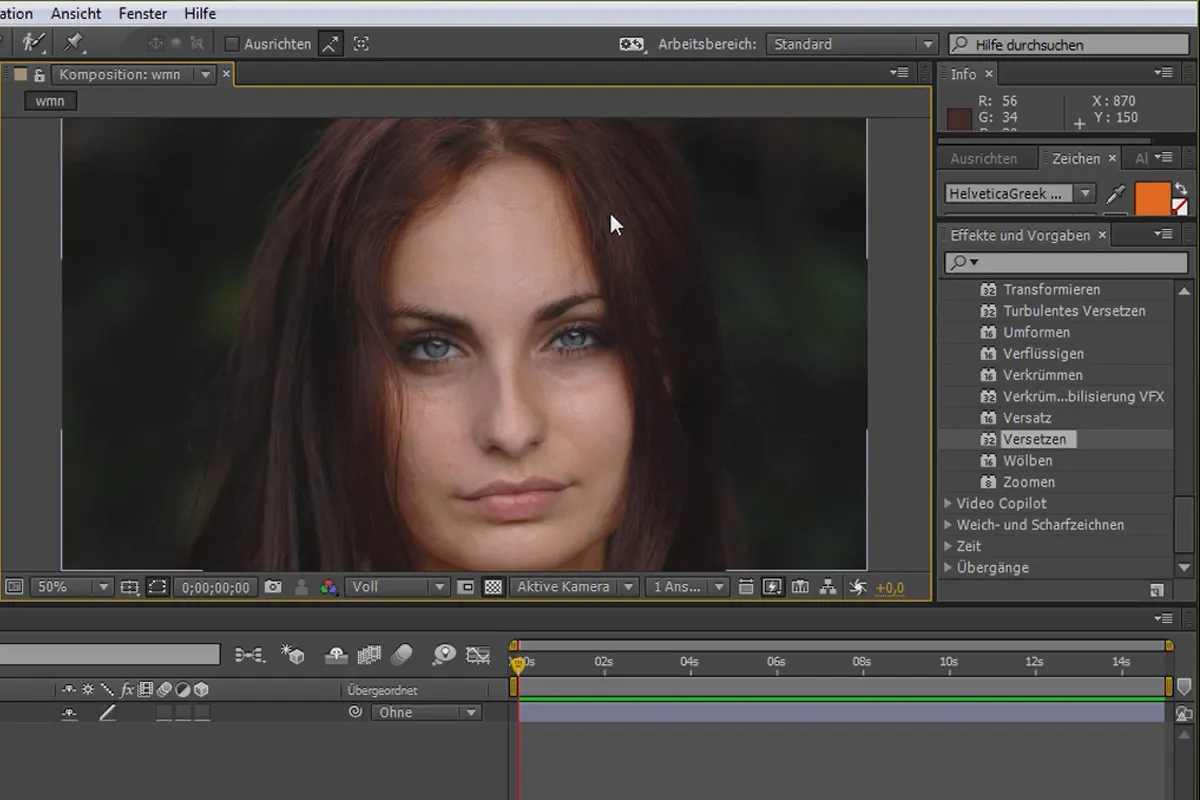Open the Hilfe menu
Image resolution: width=1200 pixels, height=800 pixels.
[x=200, y=14]
